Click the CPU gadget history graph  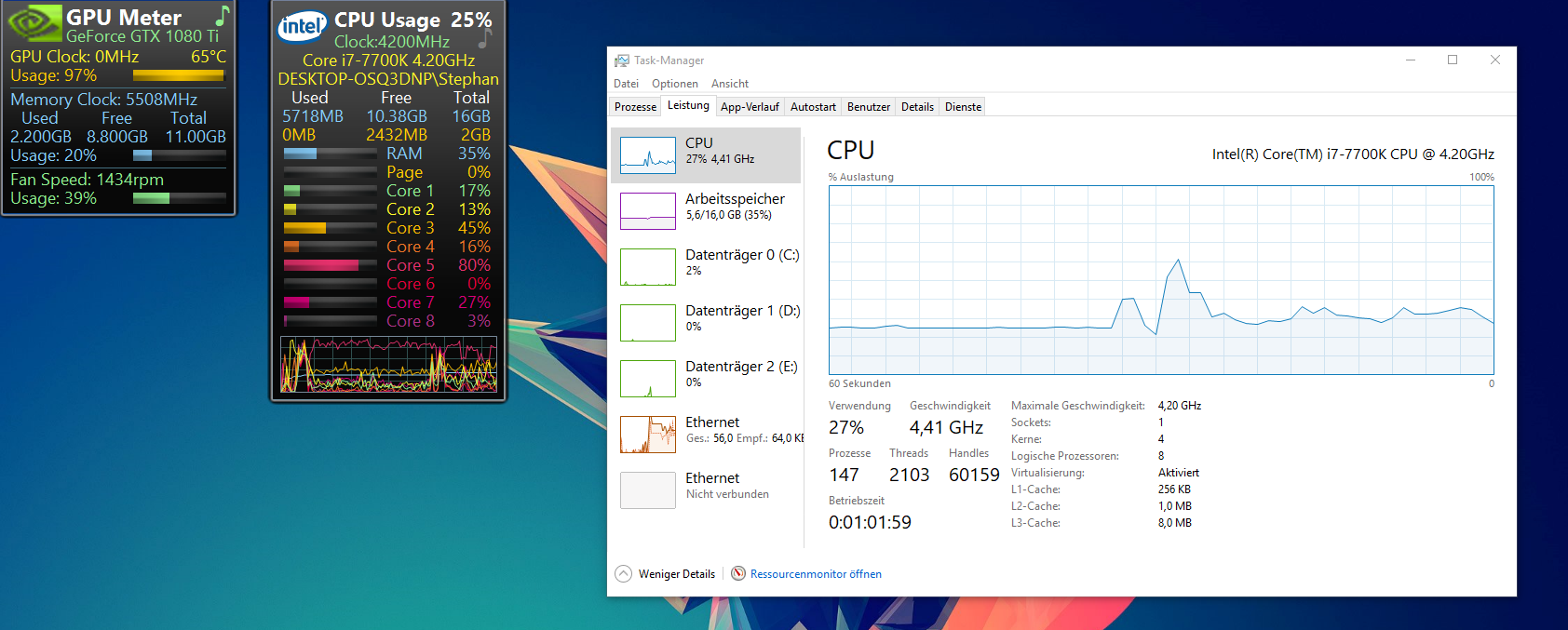click(x=388, y=365)
